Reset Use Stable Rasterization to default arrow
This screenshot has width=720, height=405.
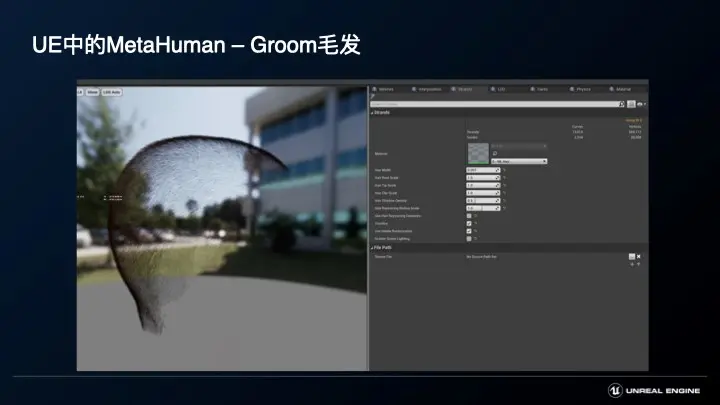click(x=475, y=231)
